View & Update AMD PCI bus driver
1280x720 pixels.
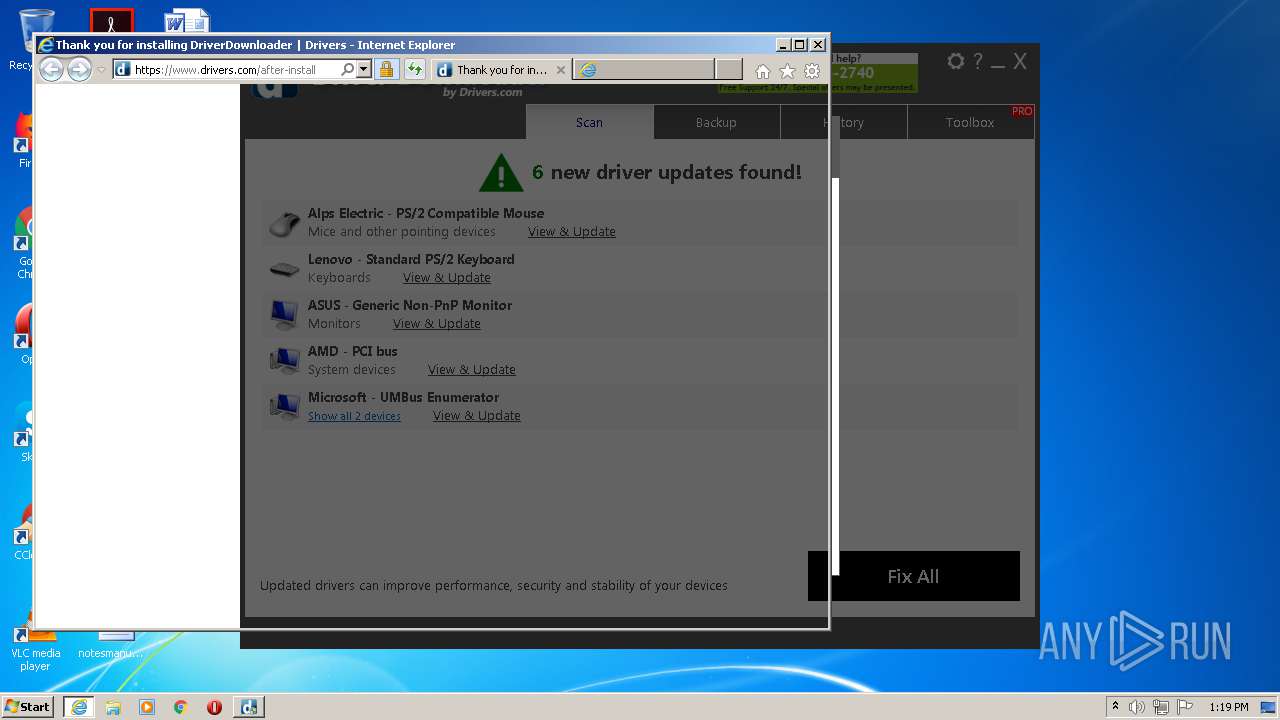point(472,370)
